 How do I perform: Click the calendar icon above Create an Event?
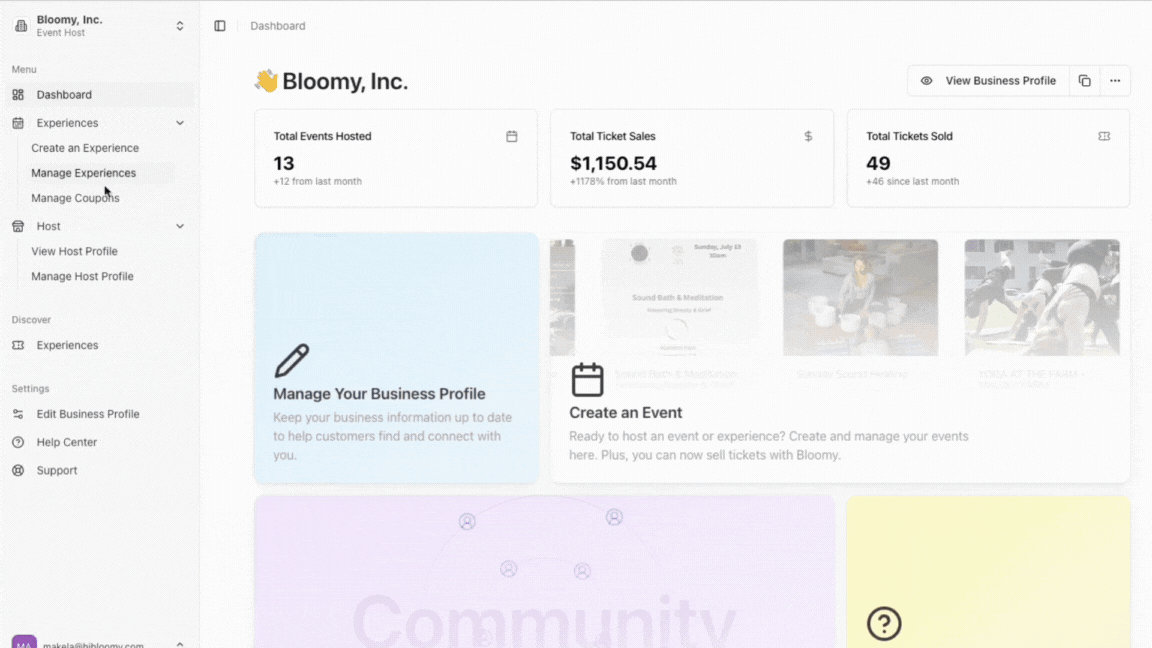(587, 380)
